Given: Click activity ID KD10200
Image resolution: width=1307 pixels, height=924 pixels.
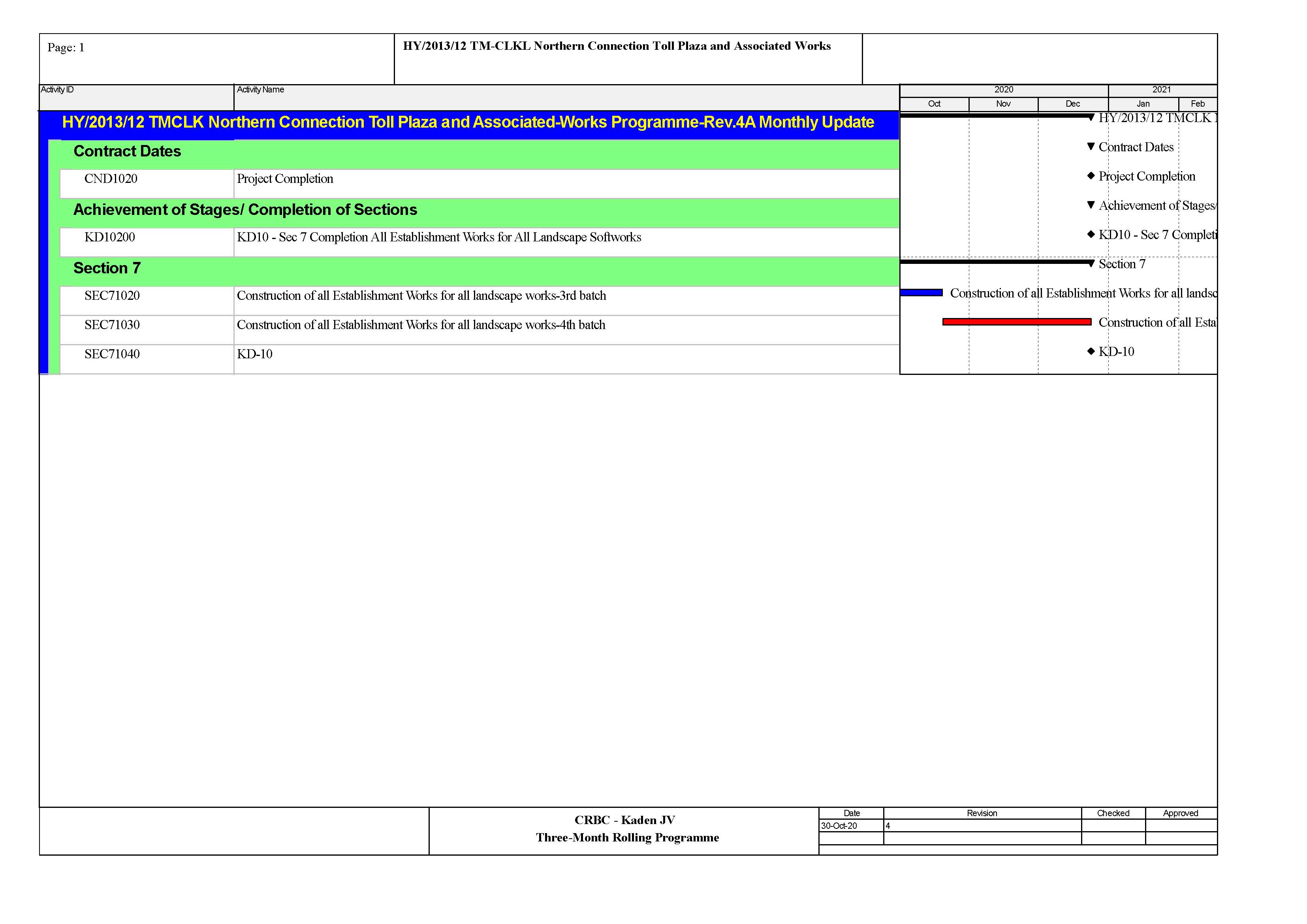Looking at the screenshot, I should tap(110, 237).
